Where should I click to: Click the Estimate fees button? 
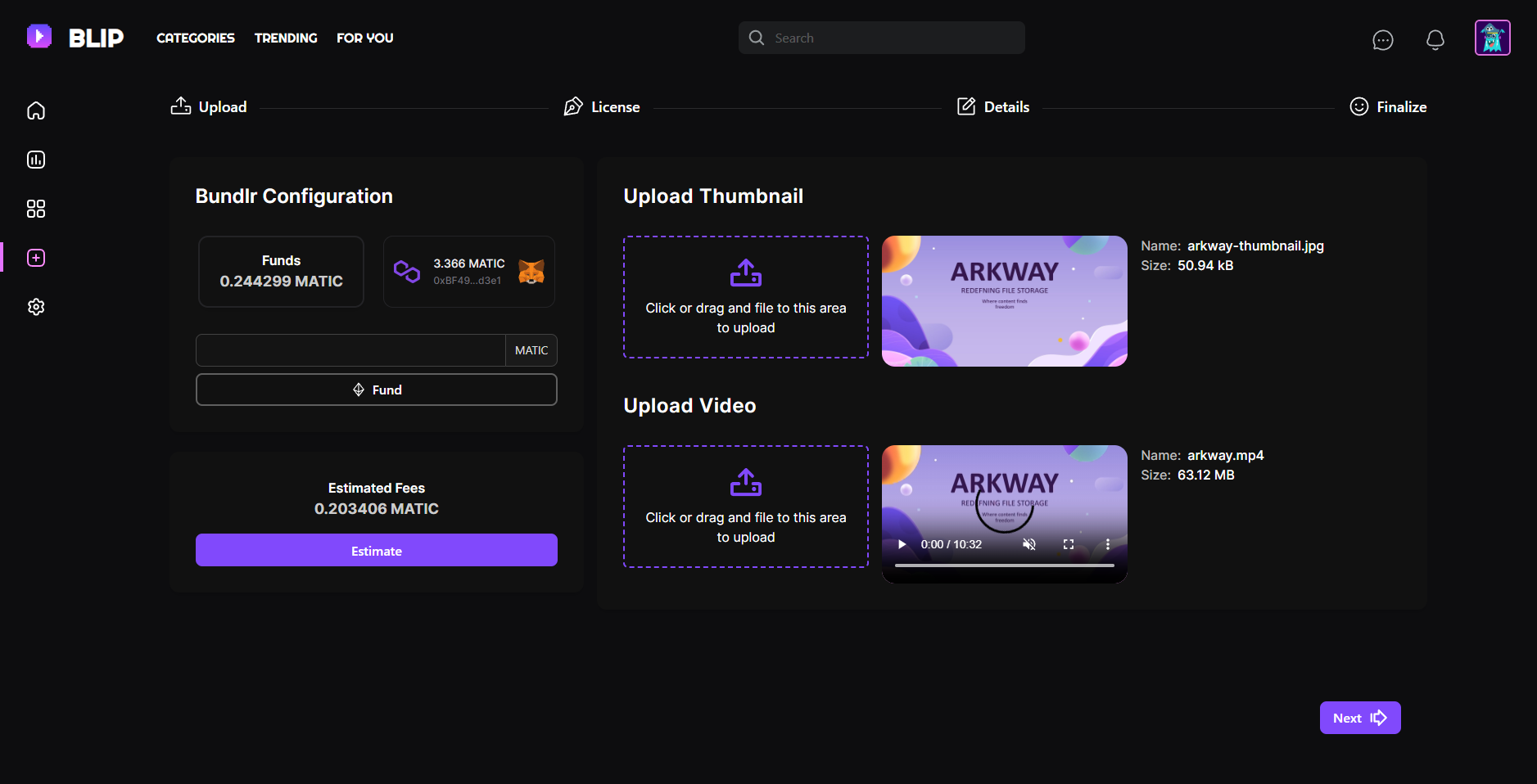(x=376, y=550)
